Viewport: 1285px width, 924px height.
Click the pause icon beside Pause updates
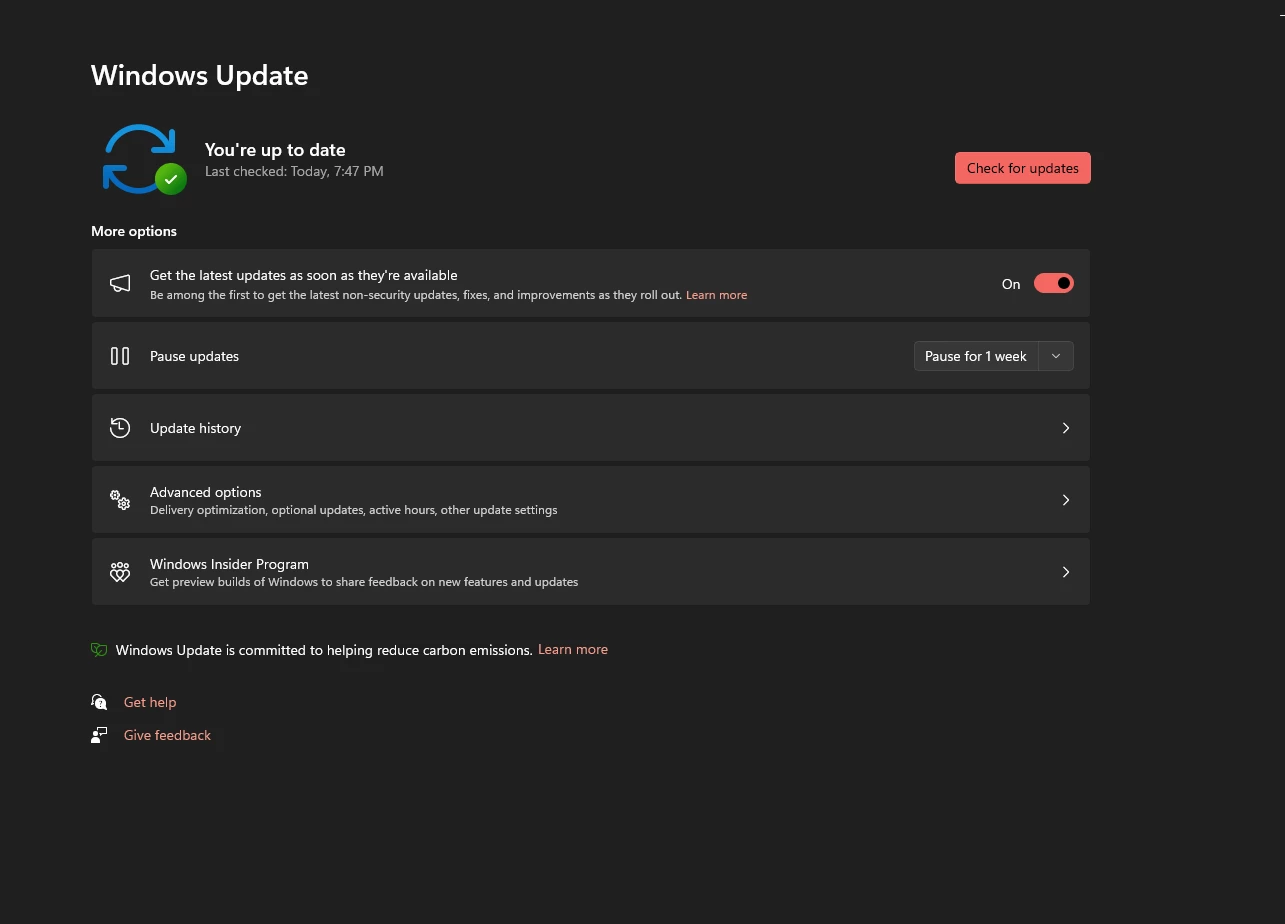pyautogui.click(x=120, y=356)
